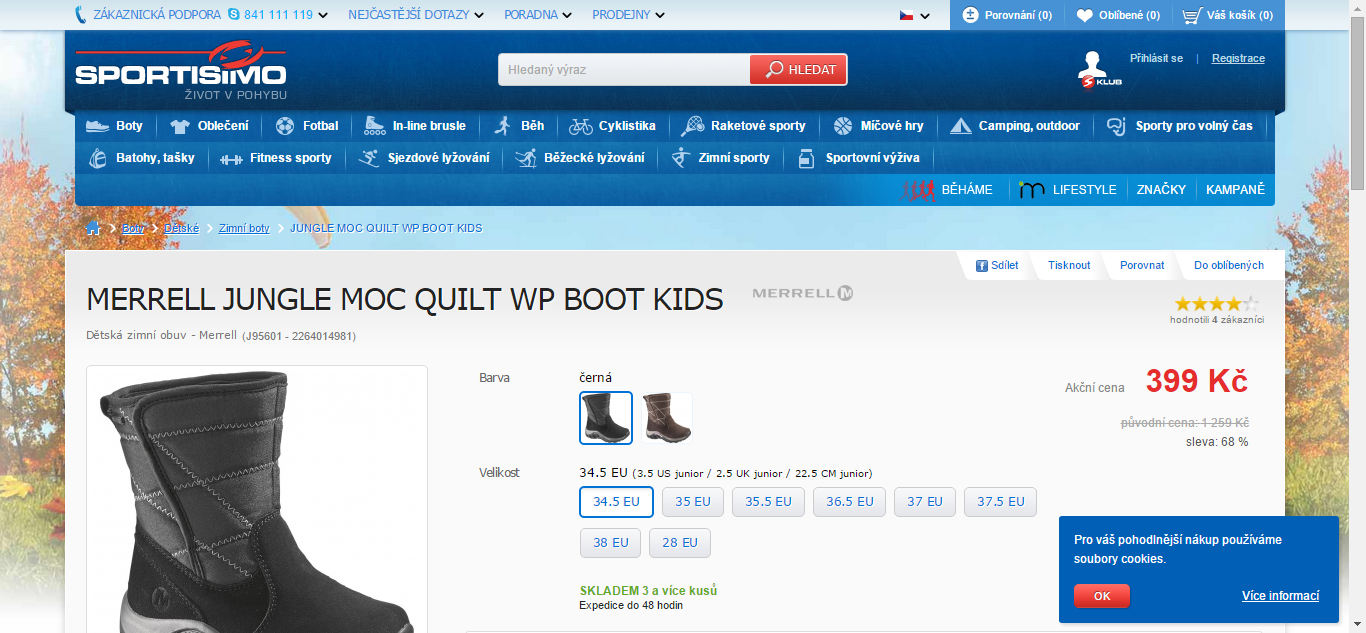Click the Skype icon before the phone number
Image resolution: width=1366 pixels, height=633 pixels.
[x=233, y=15]
